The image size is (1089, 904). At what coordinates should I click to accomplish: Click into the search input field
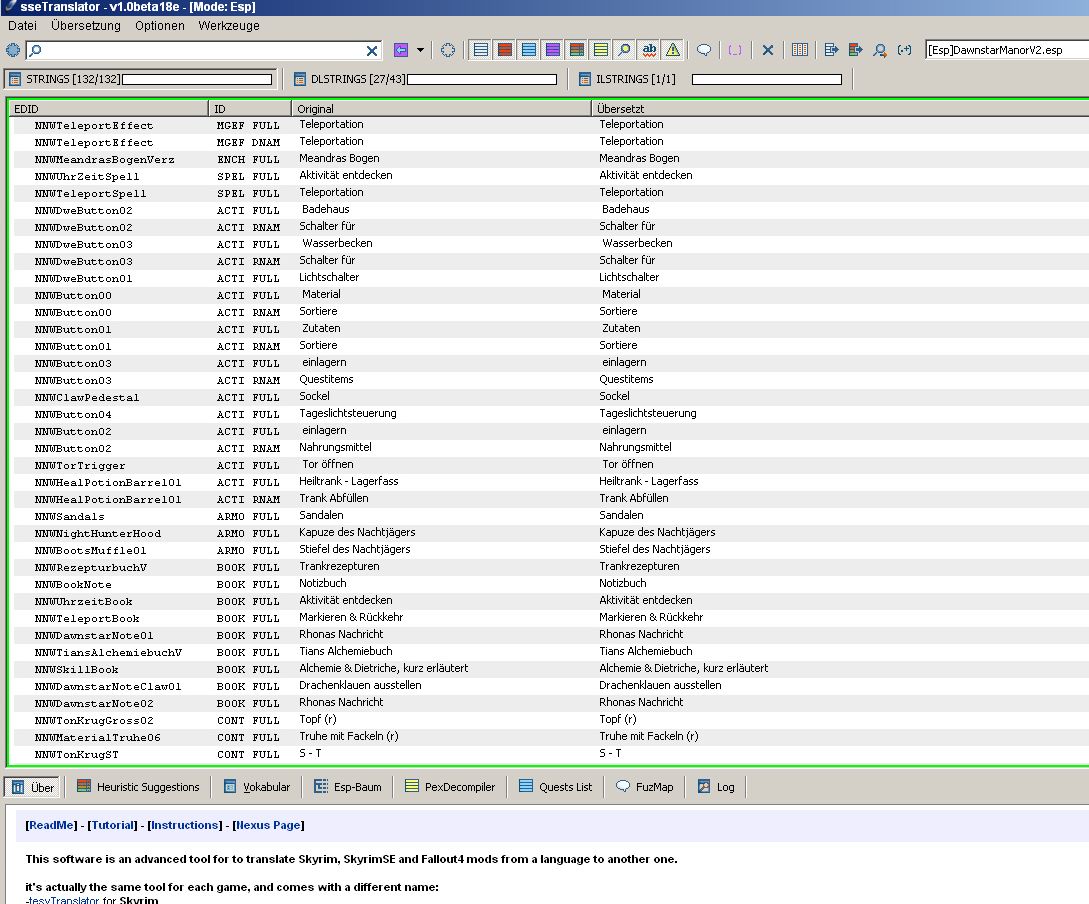pos(200,50)
